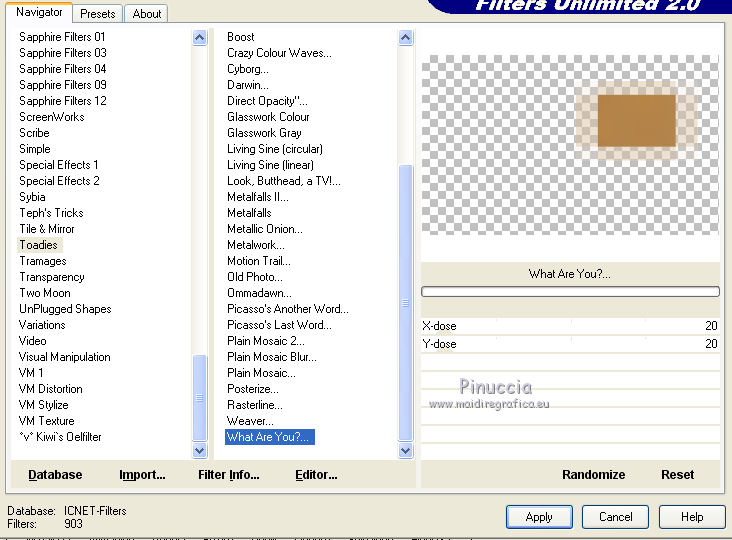This screenshot has width=732, height=540.
Task: Select Tile & Mirror category
Action: coord(47,229)
